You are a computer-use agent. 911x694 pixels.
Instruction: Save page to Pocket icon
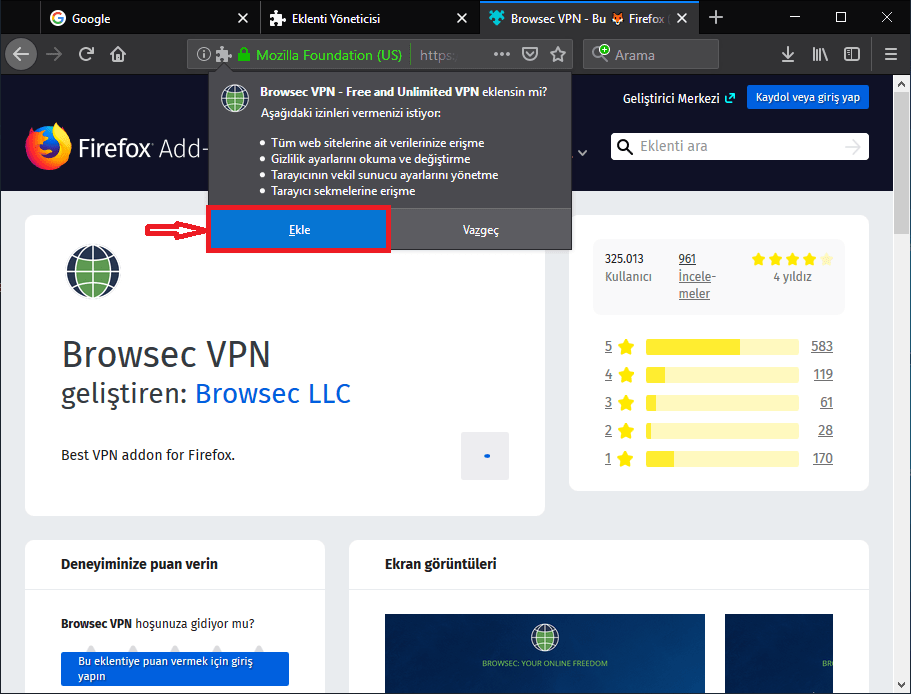pos(530,55)
